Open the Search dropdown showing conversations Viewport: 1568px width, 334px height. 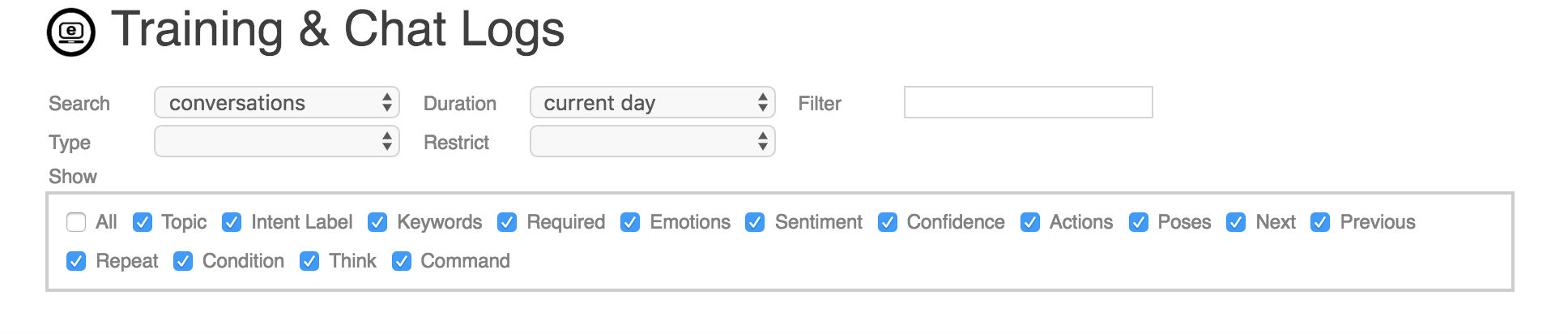277,103
